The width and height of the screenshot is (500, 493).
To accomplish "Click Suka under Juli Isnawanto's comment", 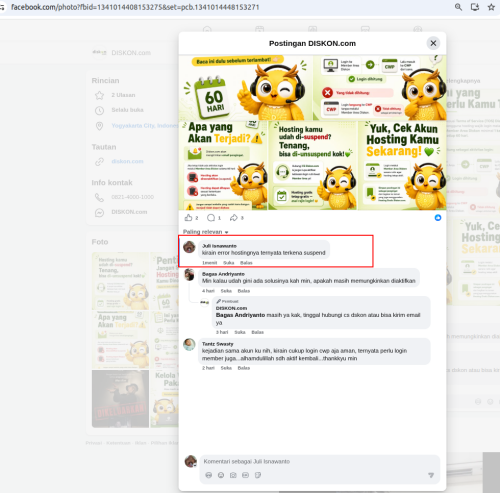I will (x=228, y=263).
